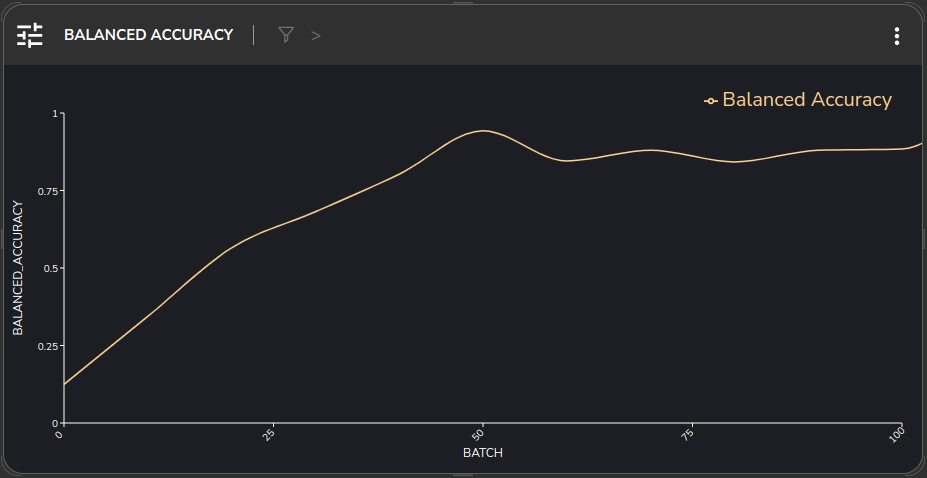Expand the chevron arrow beside the filter
The width and height of the screenshot is (927, 478).
click(316, 35)
